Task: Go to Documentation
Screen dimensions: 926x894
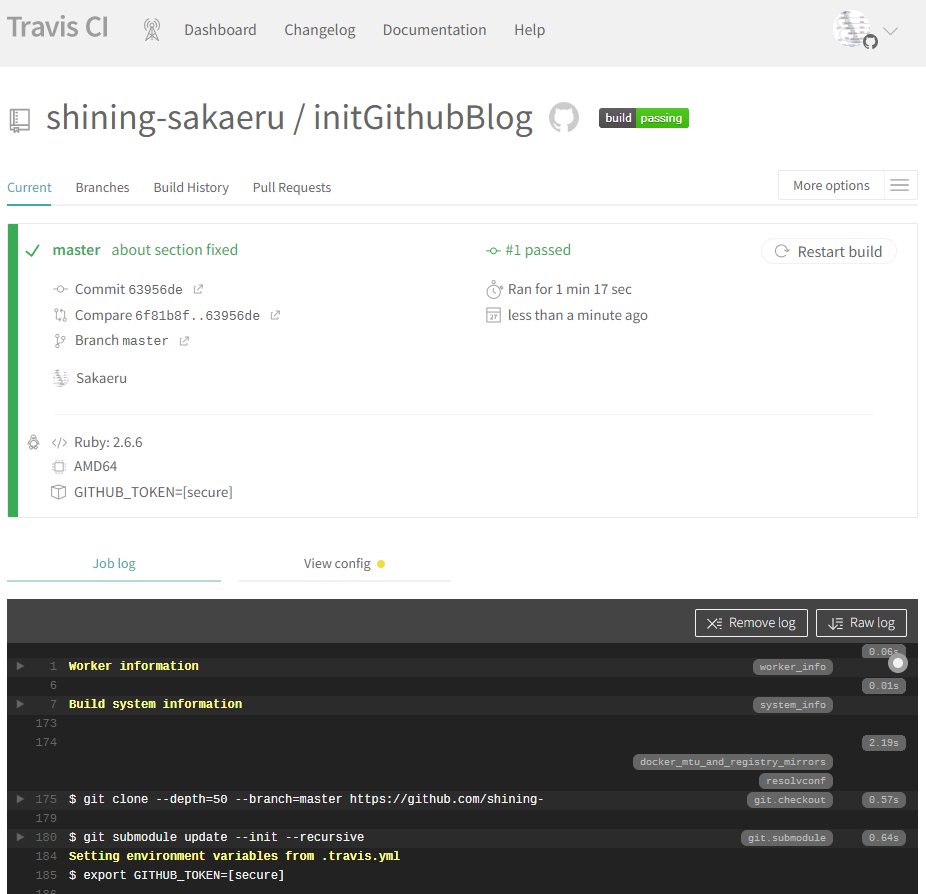Action: [435, 30]
